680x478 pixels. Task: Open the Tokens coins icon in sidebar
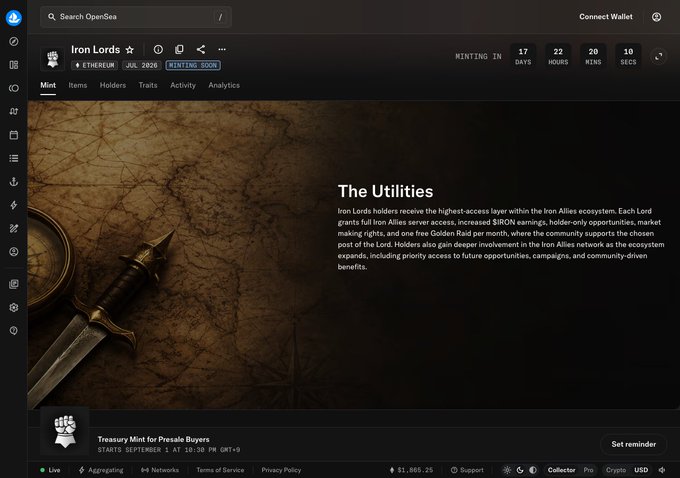(x=13, y=88)
